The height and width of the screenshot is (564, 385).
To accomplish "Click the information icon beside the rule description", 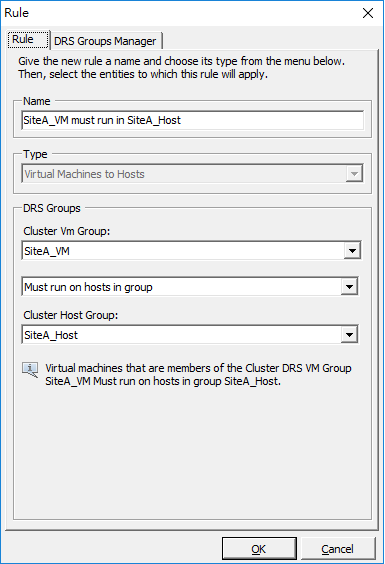I will pos(30,370).
